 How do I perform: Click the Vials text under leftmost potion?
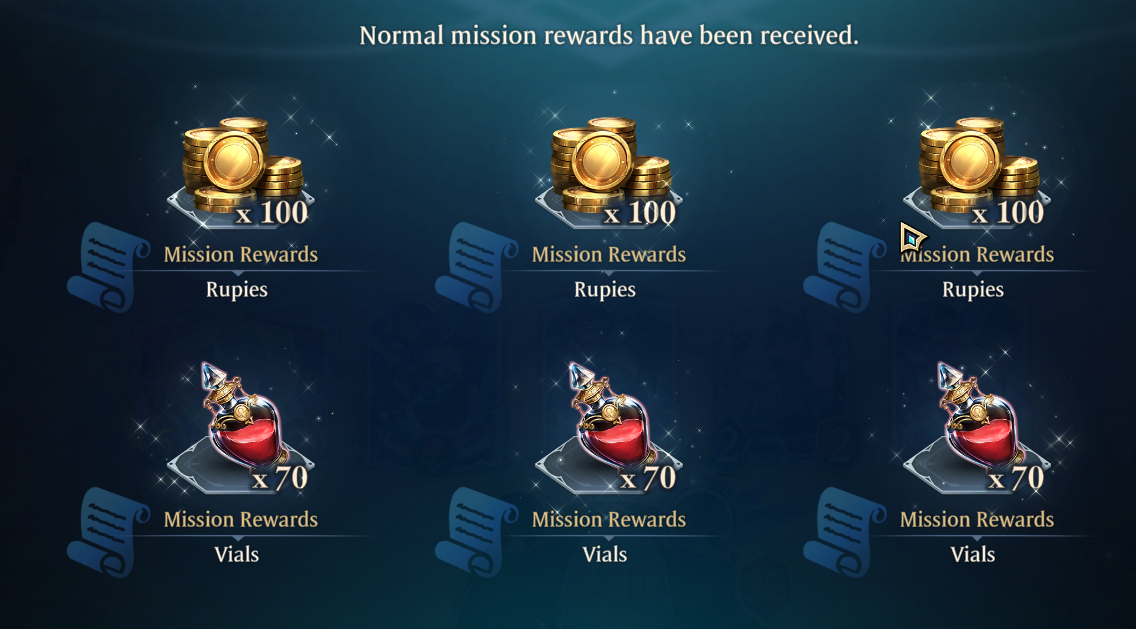coord(237,555)
